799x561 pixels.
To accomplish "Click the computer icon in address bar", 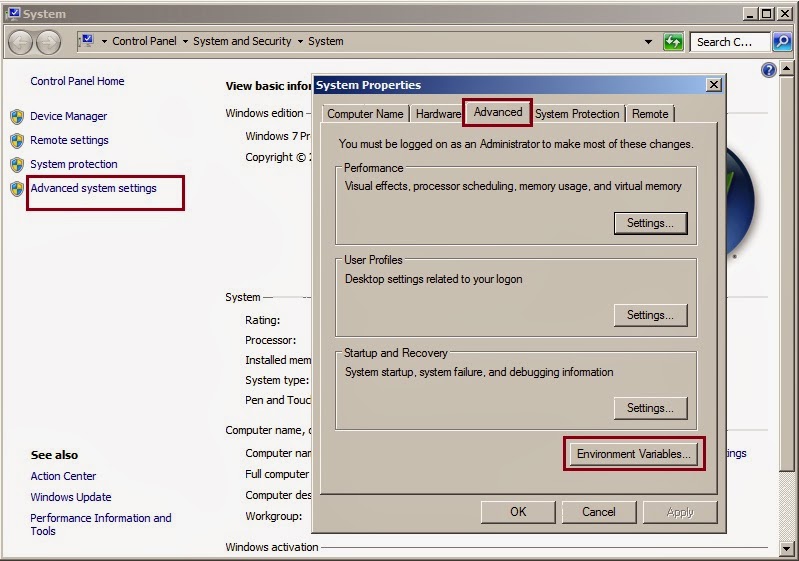I will pyautogui.click(x=87, y=41).
